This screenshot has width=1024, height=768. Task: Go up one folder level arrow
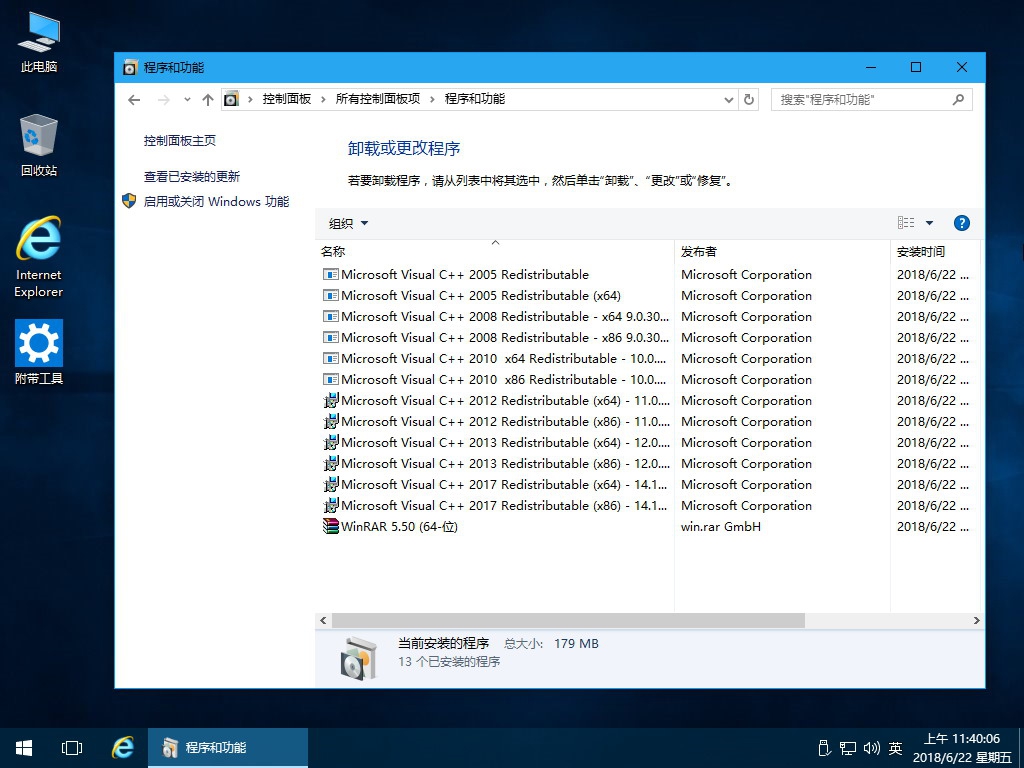pyautogui.click(x=208, y=100)
